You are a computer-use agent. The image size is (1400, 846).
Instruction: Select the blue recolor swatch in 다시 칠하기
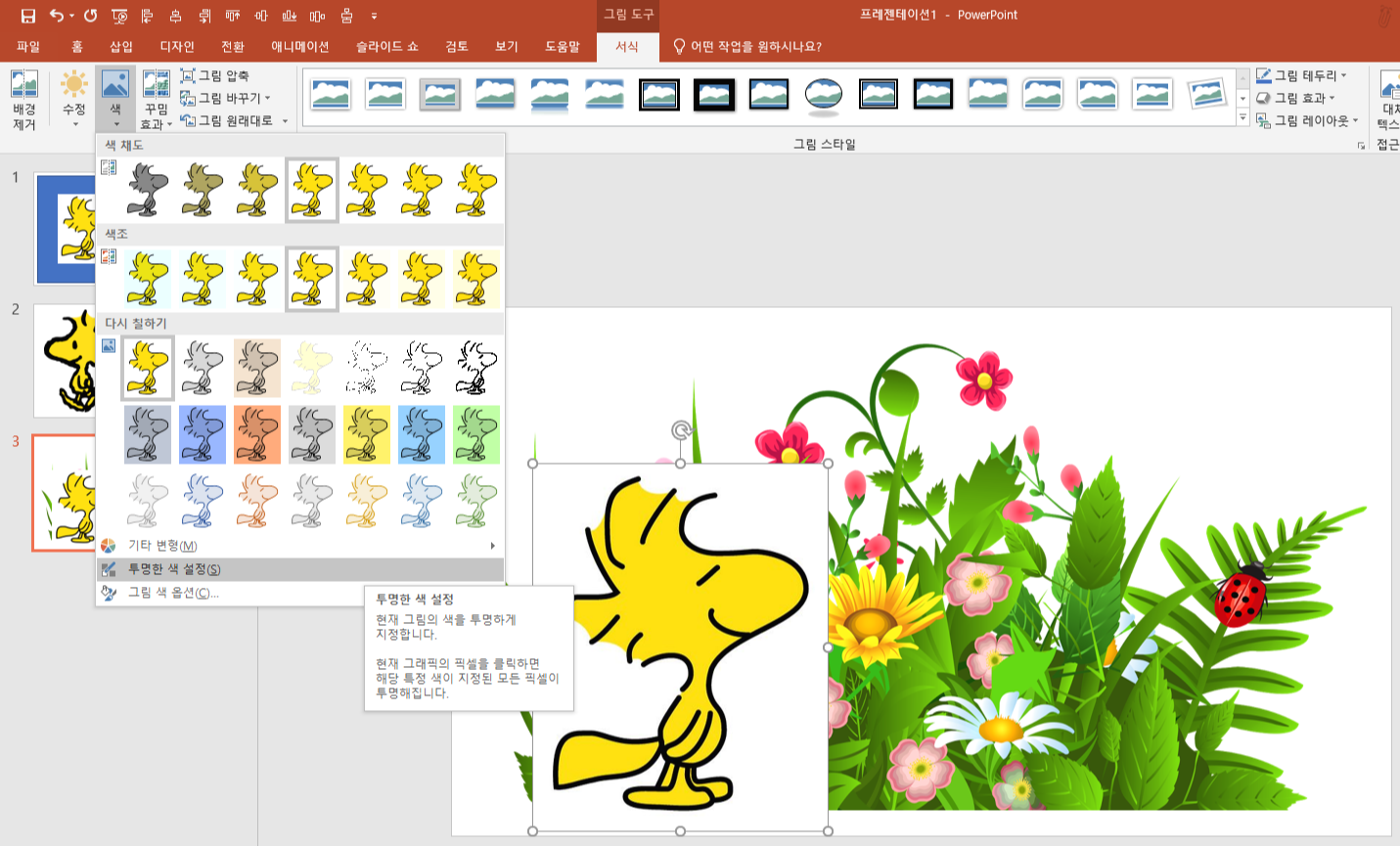202,434
